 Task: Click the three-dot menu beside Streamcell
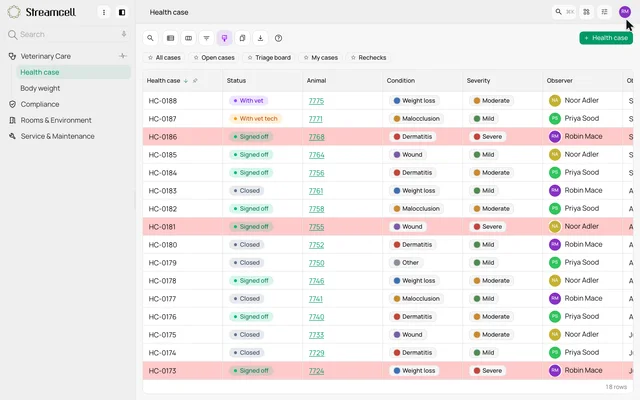104,12
